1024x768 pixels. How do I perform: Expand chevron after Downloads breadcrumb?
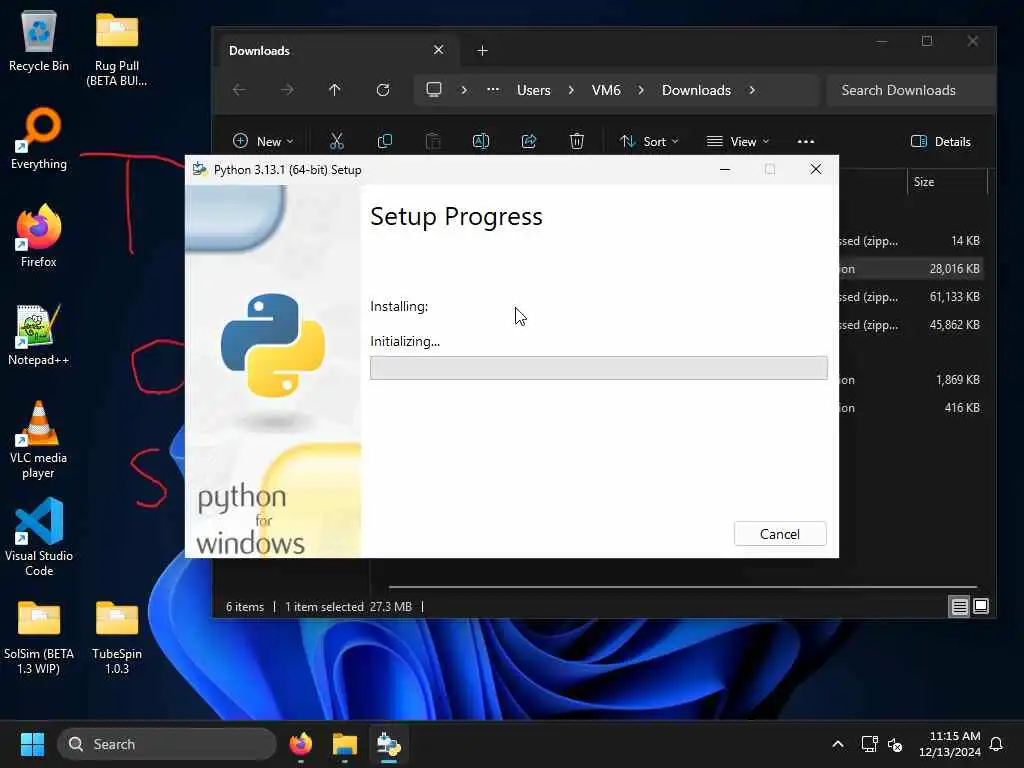[x=752, y=90]
